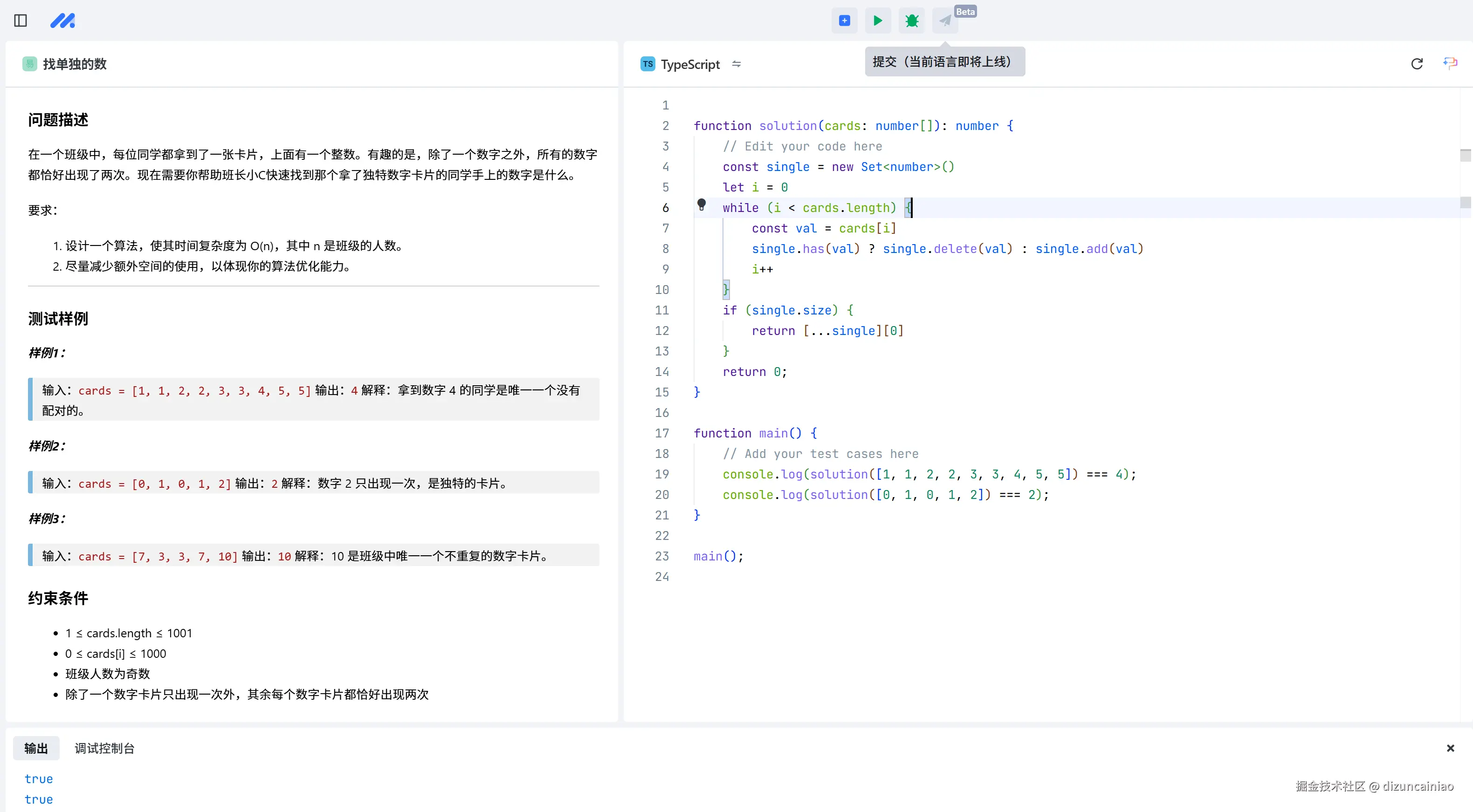Image resolution: width=1473 pixels, height=812 pixels.
Task: Click the Beta label badge
Action: pos(965,12)
